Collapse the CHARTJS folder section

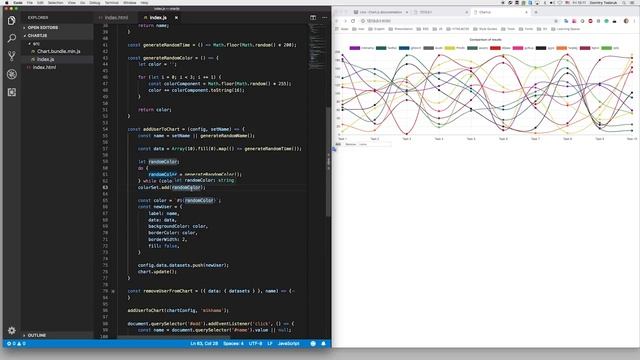(57, 36)
